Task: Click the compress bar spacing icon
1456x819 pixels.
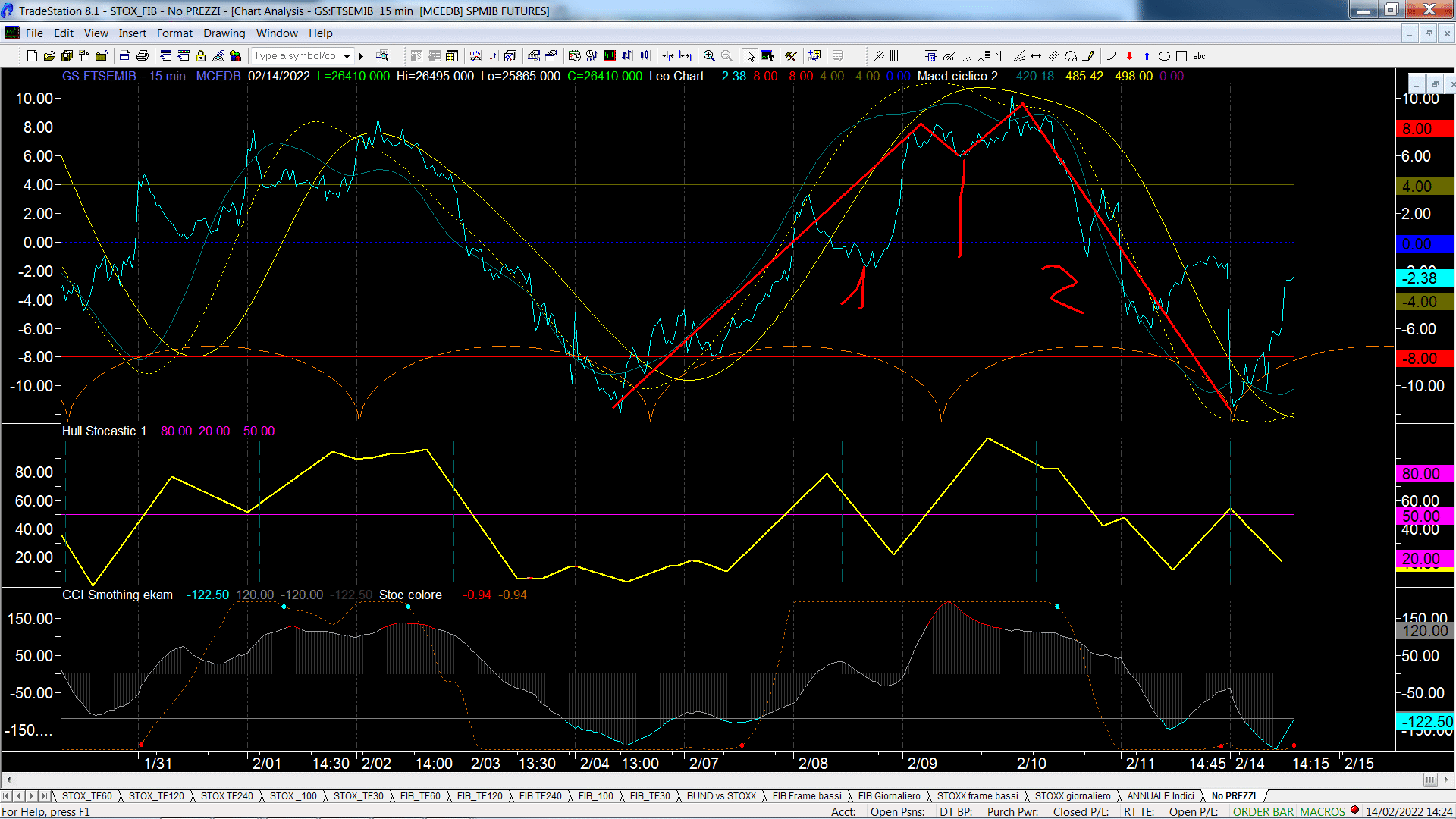Action: click(x=667, y=56)
